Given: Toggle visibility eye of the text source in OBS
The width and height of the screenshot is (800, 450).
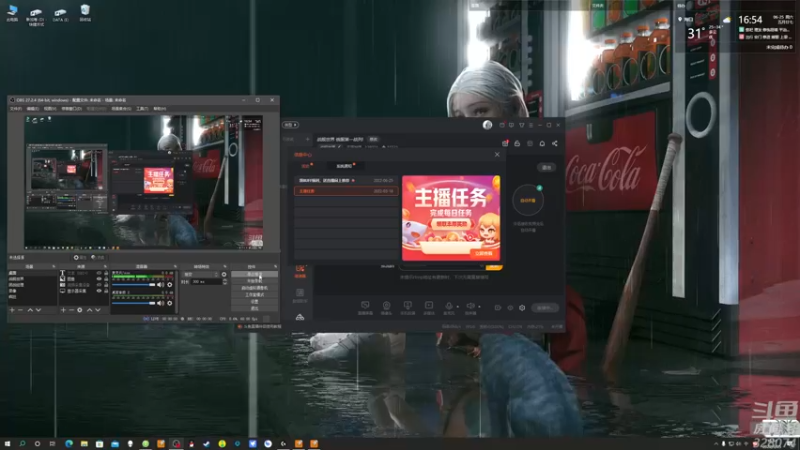Looking at the screenshot, I should click(99, 273).
